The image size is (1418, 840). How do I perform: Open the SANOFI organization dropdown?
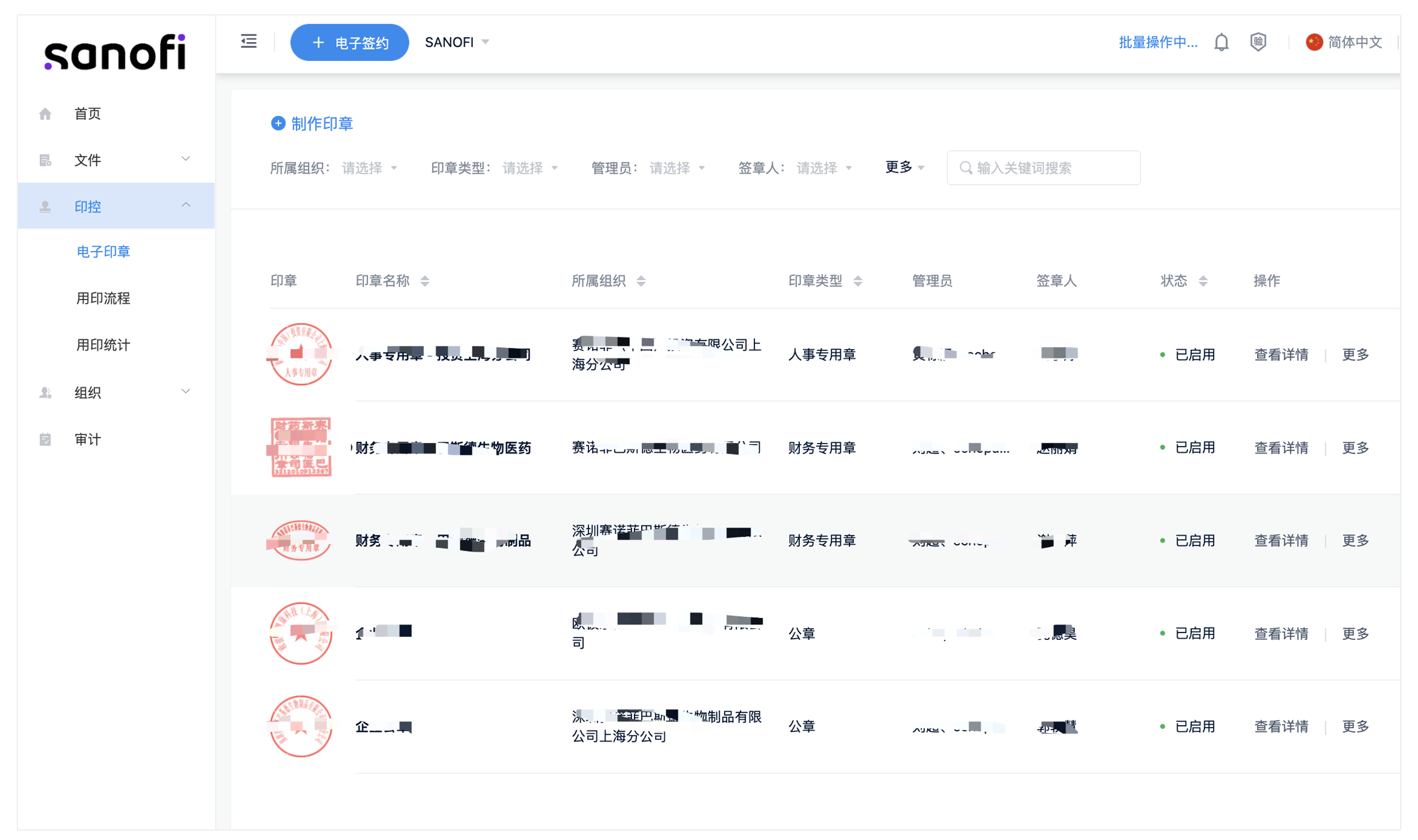457,42
